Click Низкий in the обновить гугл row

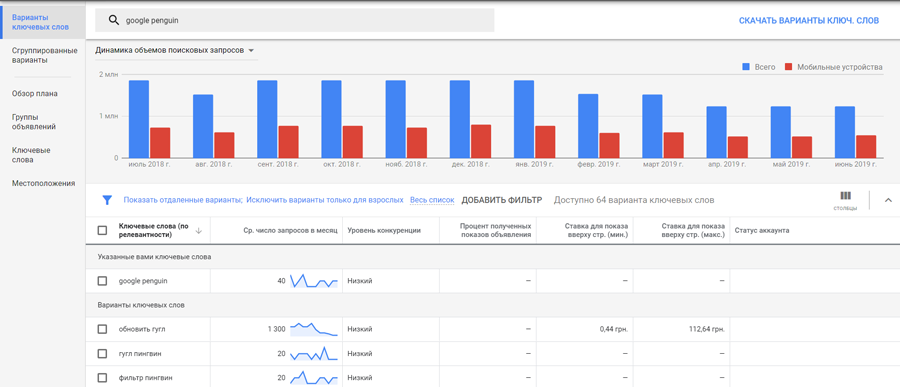[x=360, y=330]
